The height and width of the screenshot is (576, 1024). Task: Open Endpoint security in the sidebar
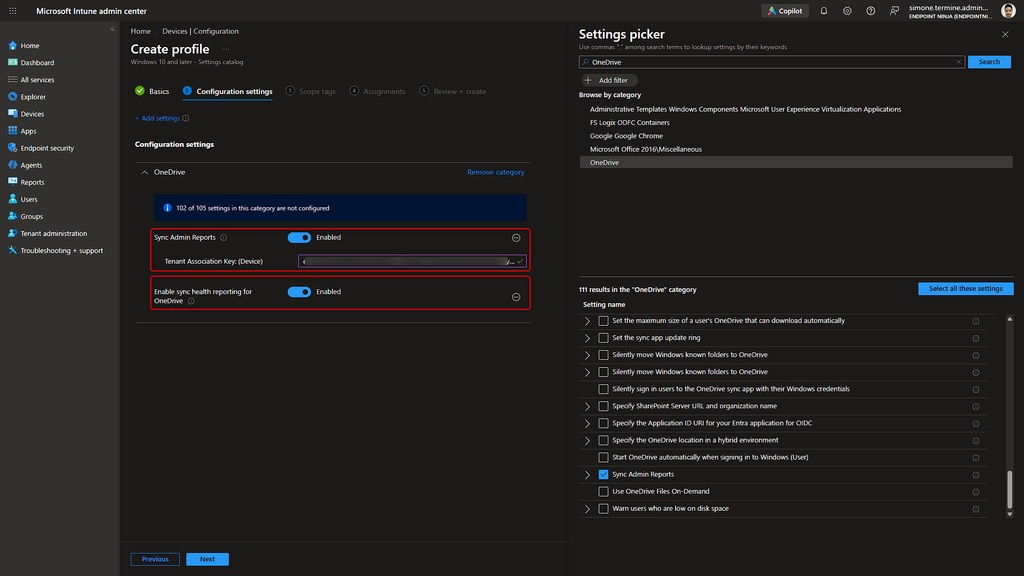click(47, 148)
